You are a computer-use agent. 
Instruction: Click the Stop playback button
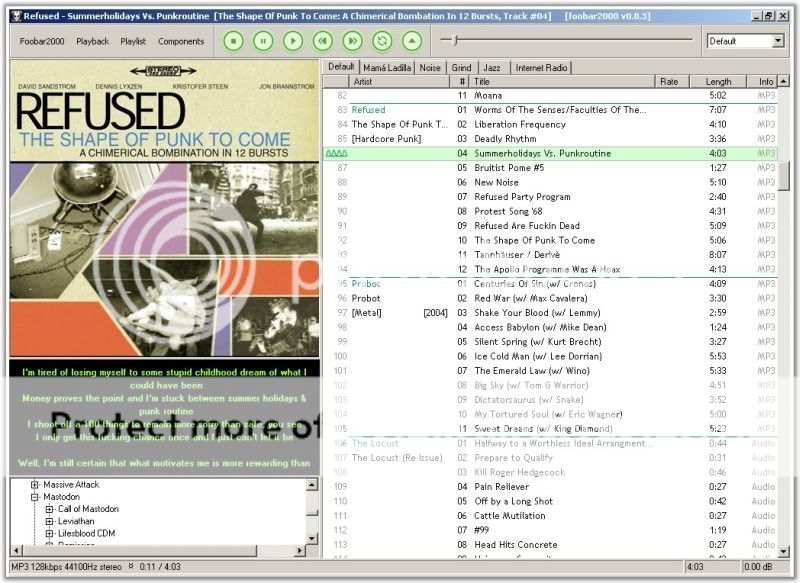point(232,41)
